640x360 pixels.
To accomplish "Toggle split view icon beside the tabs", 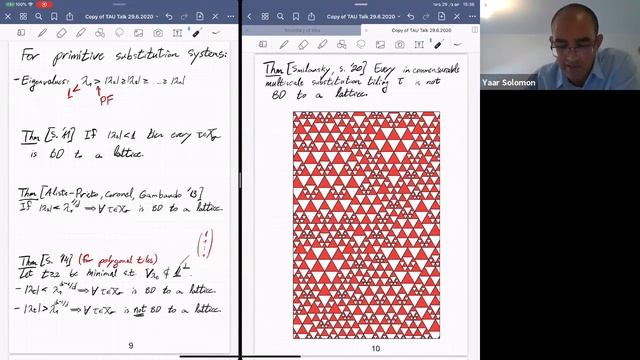I will pos(475,30).
